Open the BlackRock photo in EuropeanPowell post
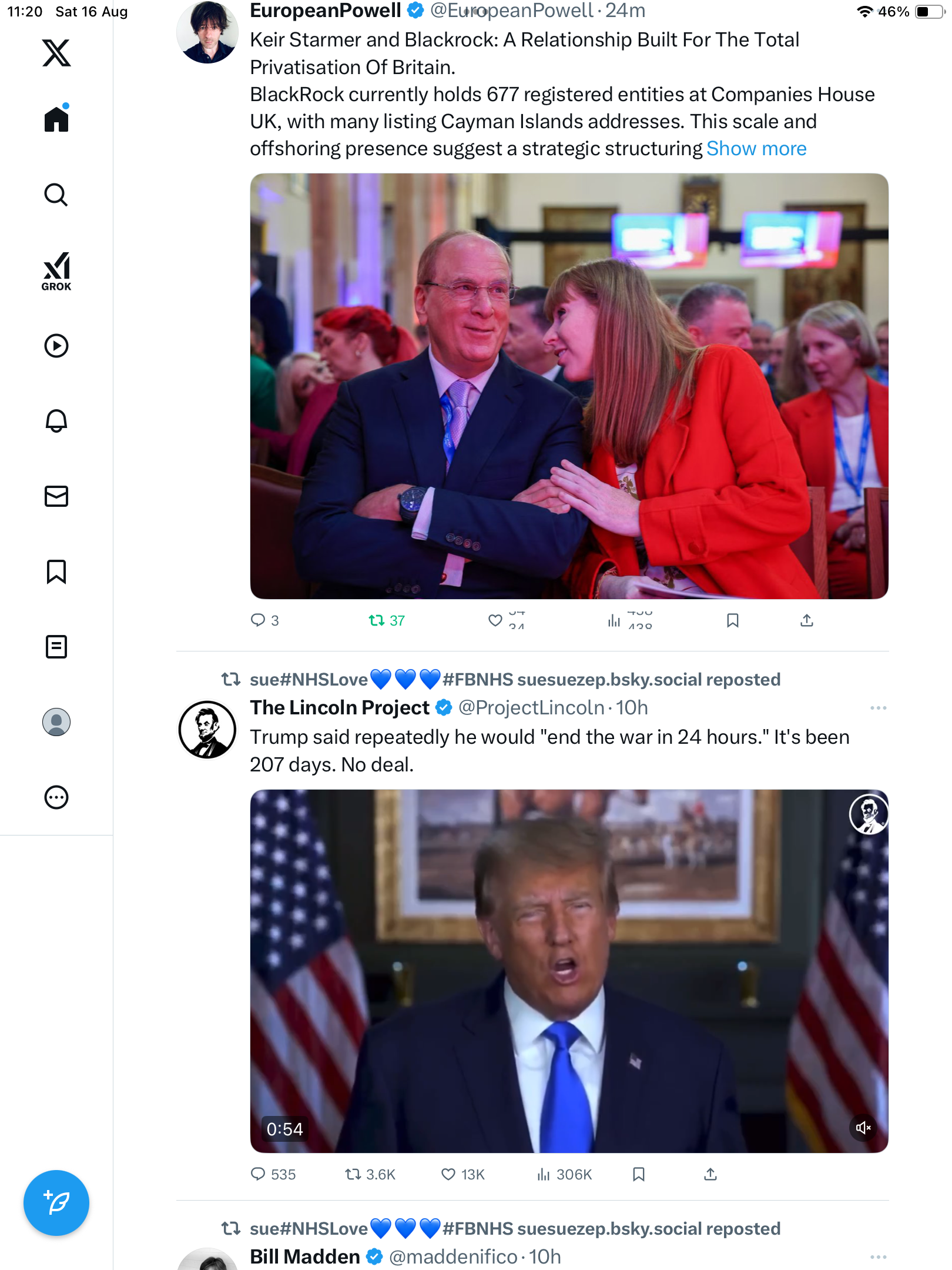The width and height of the screenshot is (952, 1270). pyautogui.click(x=569, y=386)
